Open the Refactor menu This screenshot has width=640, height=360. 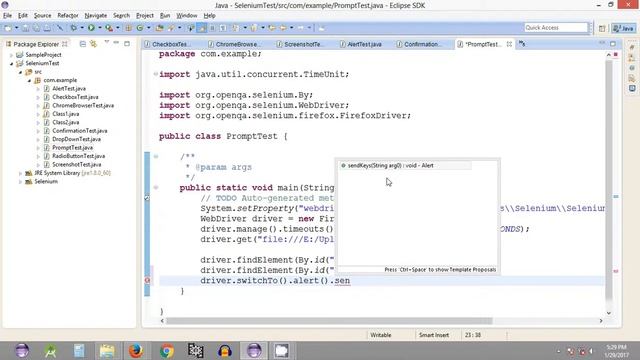point(68,16)
